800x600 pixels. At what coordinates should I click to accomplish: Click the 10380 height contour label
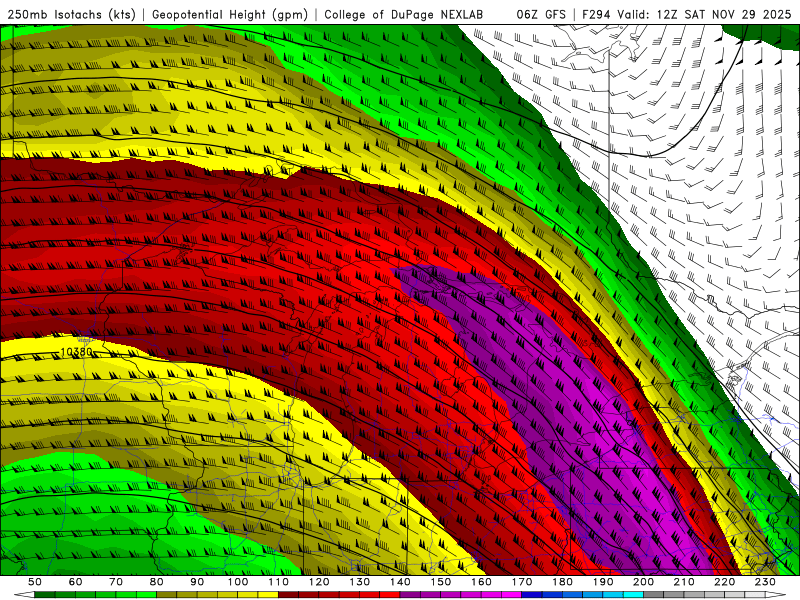tap(77, 352)
